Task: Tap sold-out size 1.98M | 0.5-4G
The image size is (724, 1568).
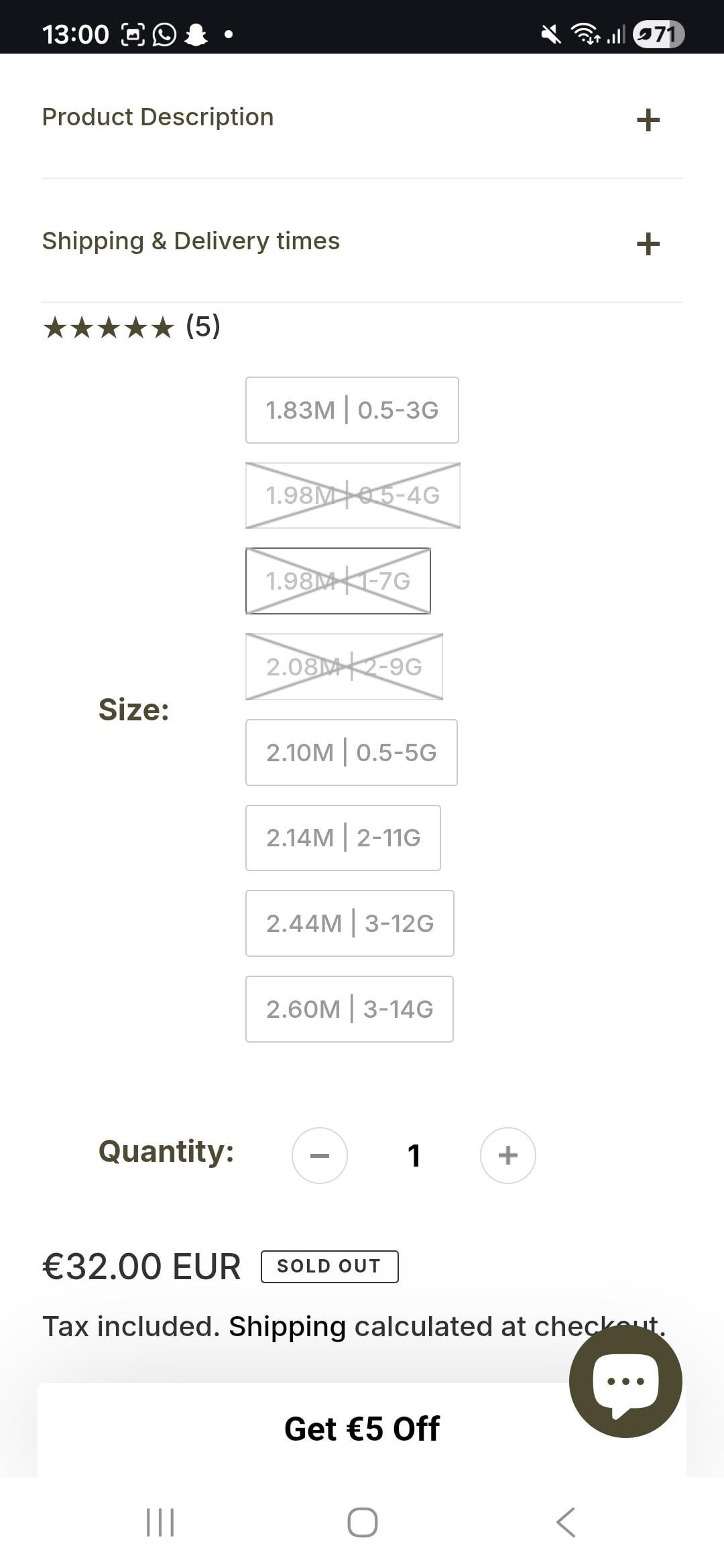Action: (353, 495)
